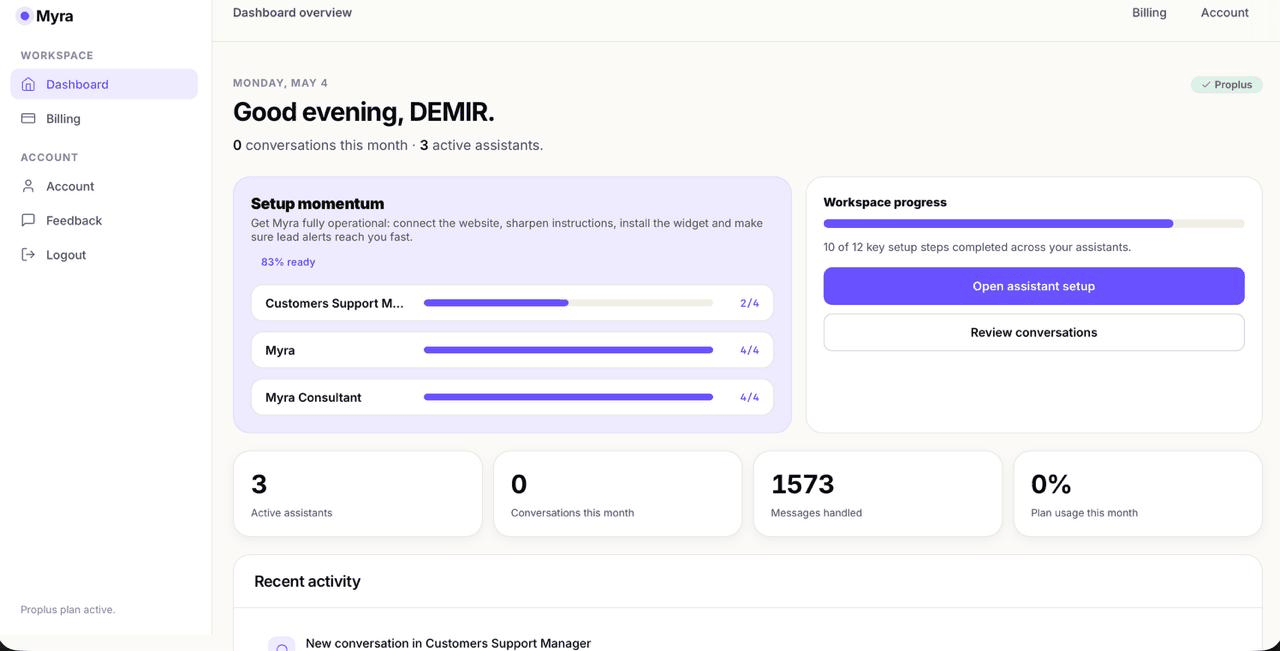Click the 4/4 count in Myra Consultant row

point(749,397)
